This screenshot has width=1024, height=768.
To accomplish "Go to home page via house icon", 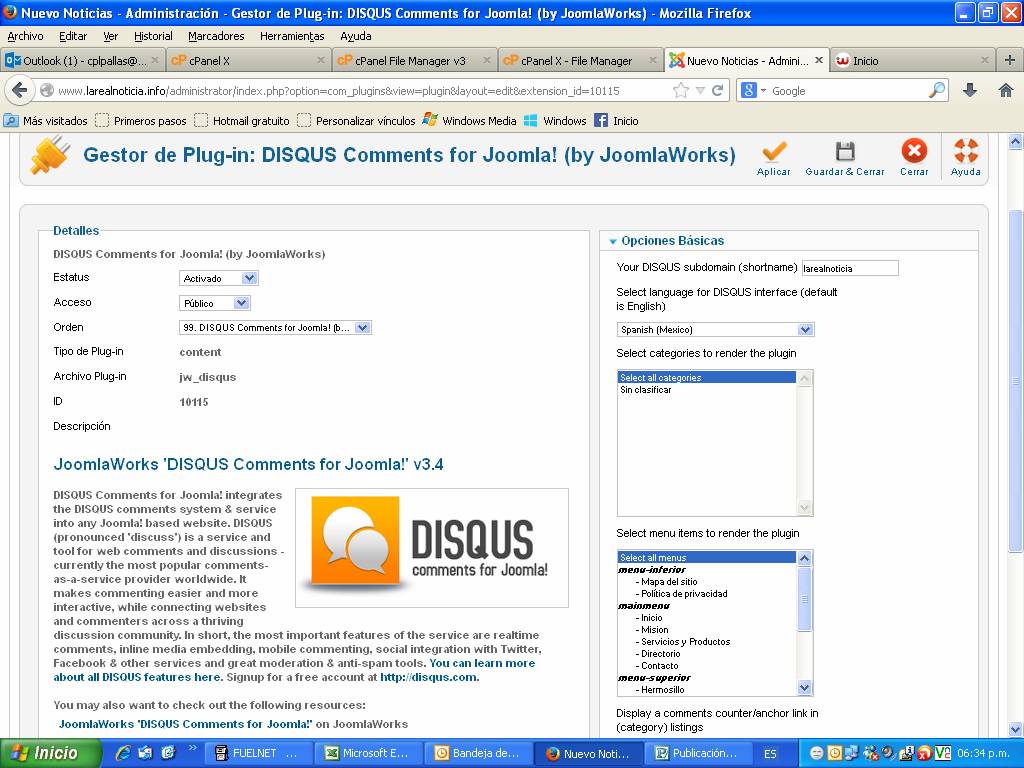I will [x=1006, y=90].
